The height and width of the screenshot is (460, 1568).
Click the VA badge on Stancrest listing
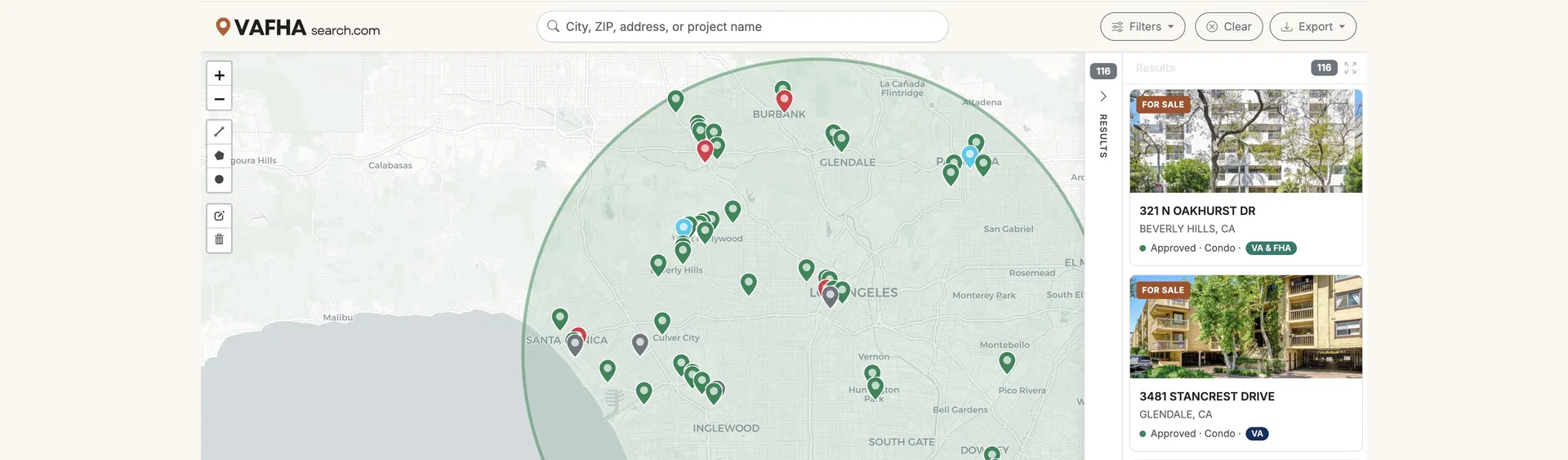[1257, 434]
